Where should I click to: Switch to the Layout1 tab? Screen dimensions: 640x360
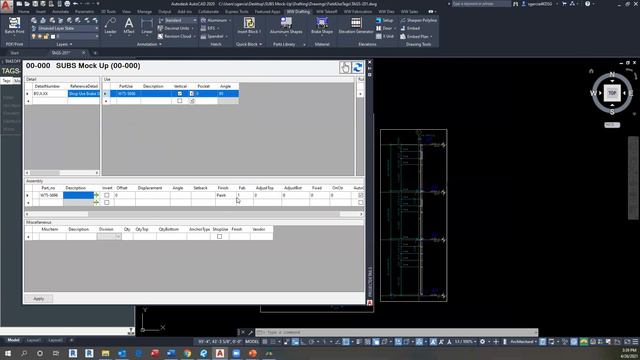point(33,340)
